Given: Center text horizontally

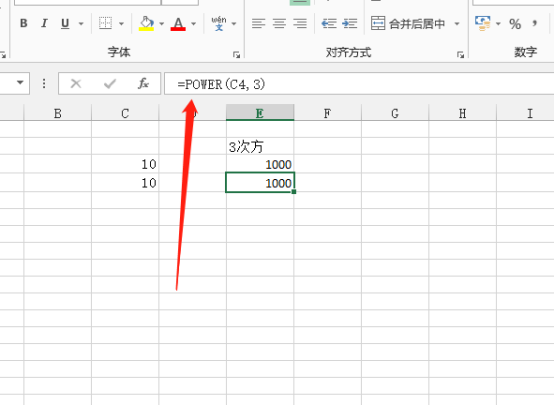Looking at the screenshot, I should [x=279, y=23].
